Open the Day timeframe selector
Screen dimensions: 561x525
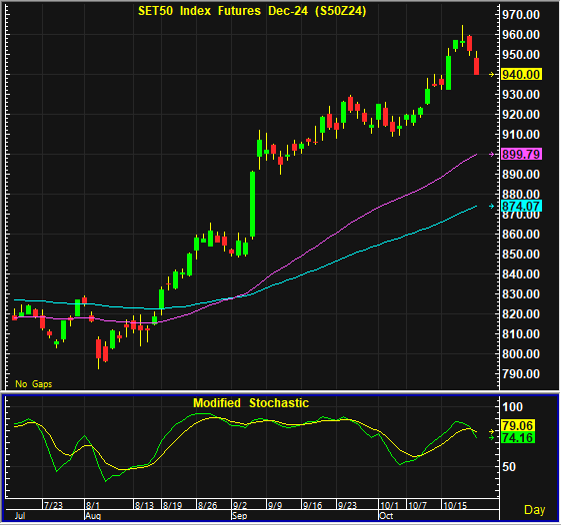point(535,509)
